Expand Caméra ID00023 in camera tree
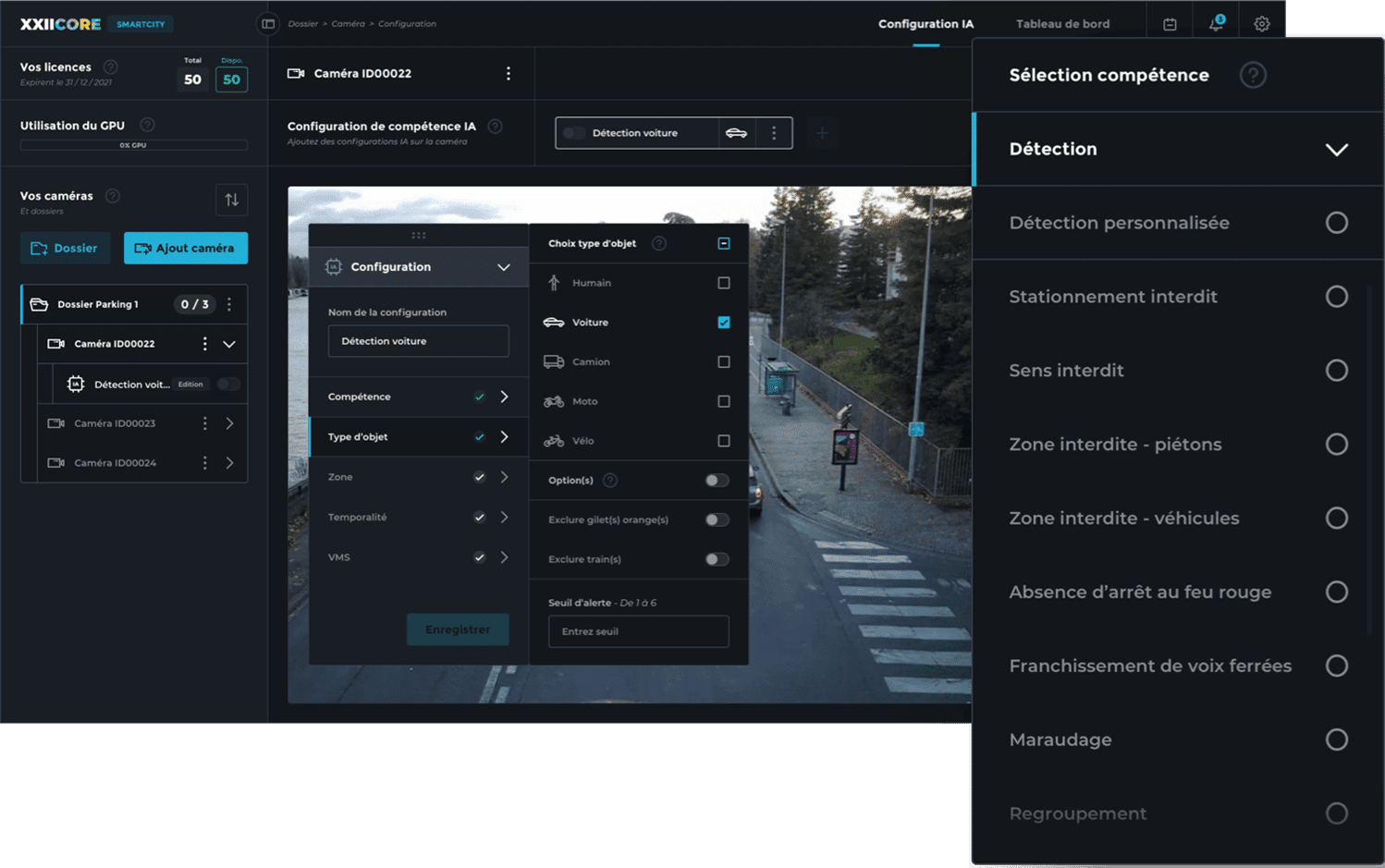1385x868 pixels. click(x=229, y=423)
